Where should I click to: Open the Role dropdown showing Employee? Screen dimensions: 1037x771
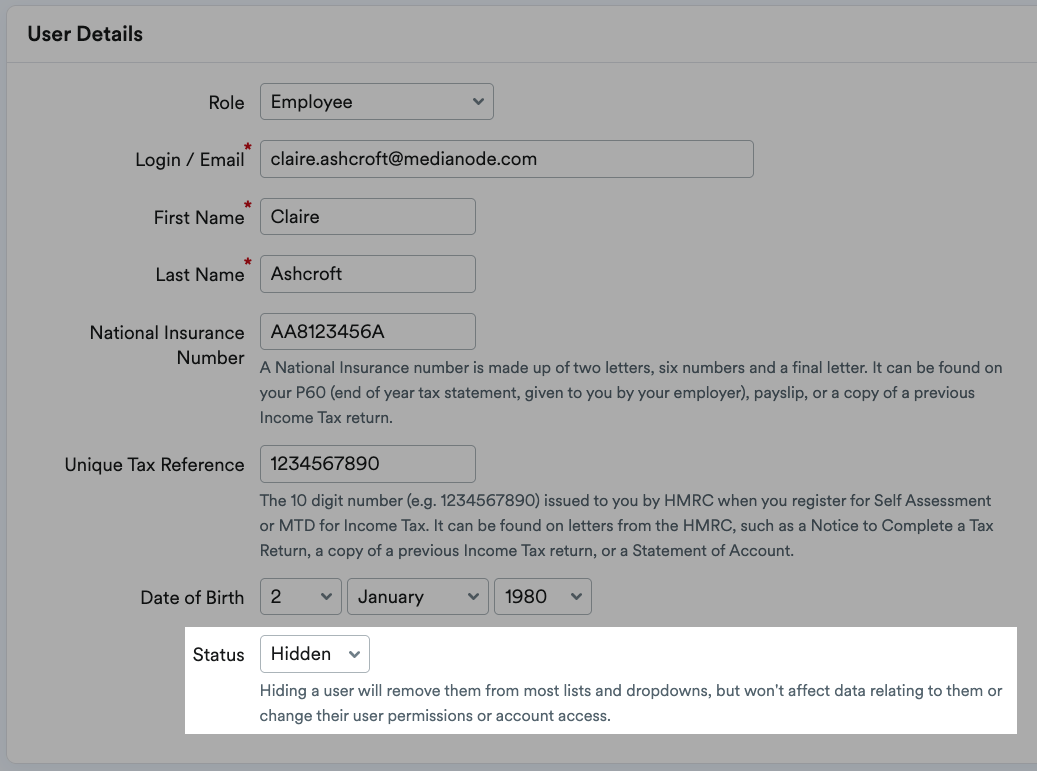click(376, 102)
